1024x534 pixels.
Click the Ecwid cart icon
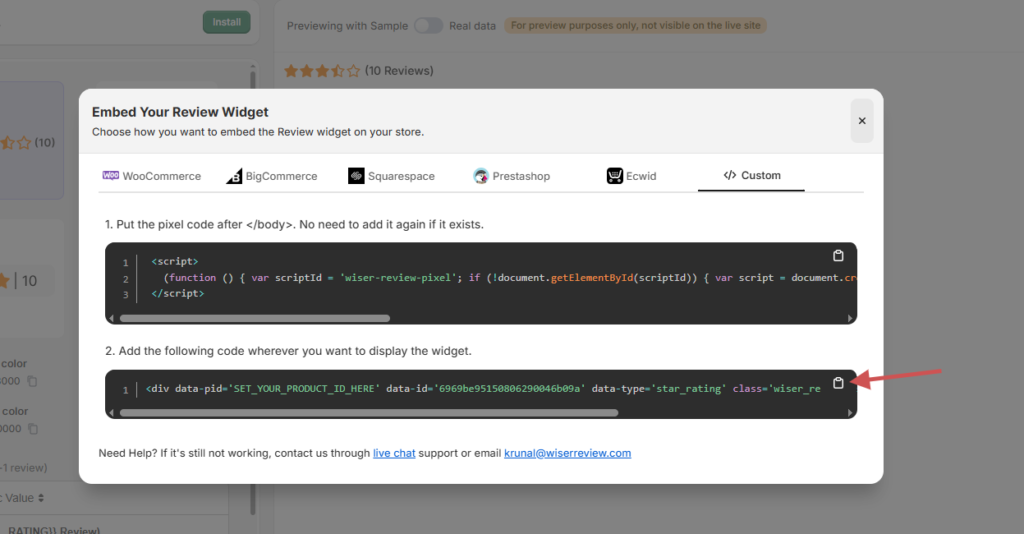615,176
